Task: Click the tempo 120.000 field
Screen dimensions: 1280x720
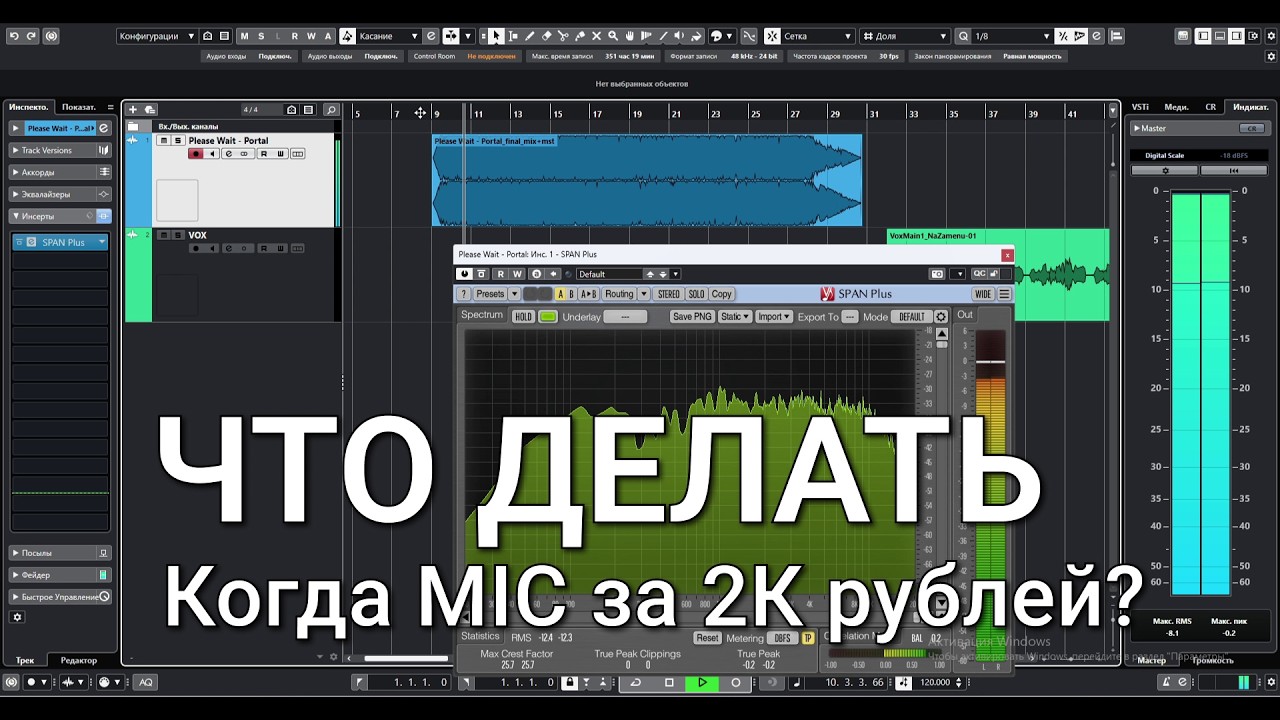Action: (x=935, y=682)
